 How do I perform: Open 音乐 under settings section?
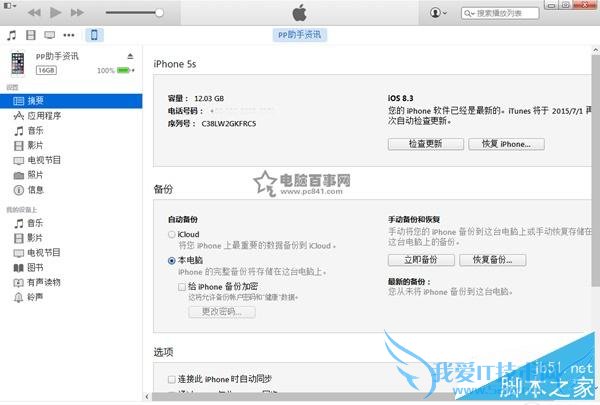[36, 131]
